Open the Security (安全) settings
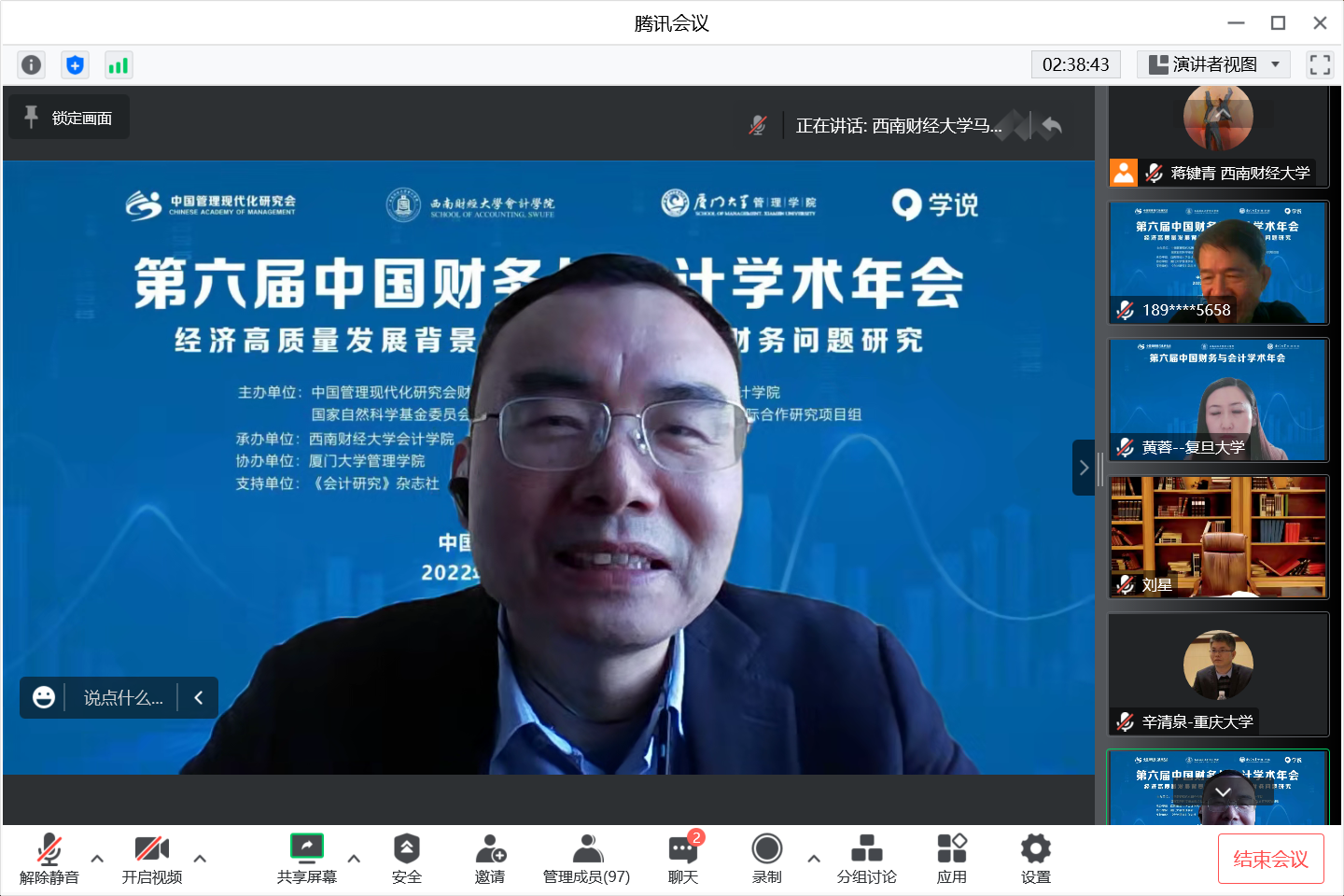This screenshot has width=1344, height=896. pos(407,859)
